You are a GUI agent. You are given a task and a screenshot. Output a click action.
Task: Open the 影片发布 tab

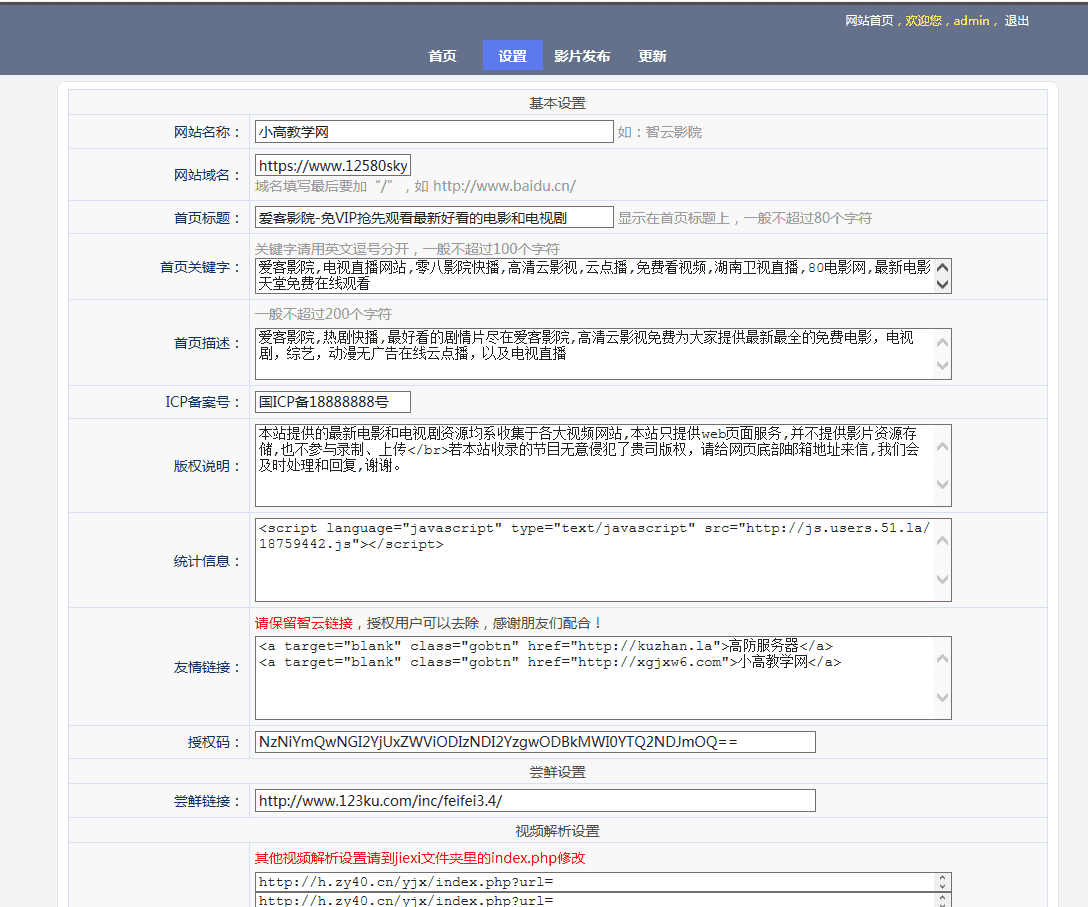coord(582,56)
